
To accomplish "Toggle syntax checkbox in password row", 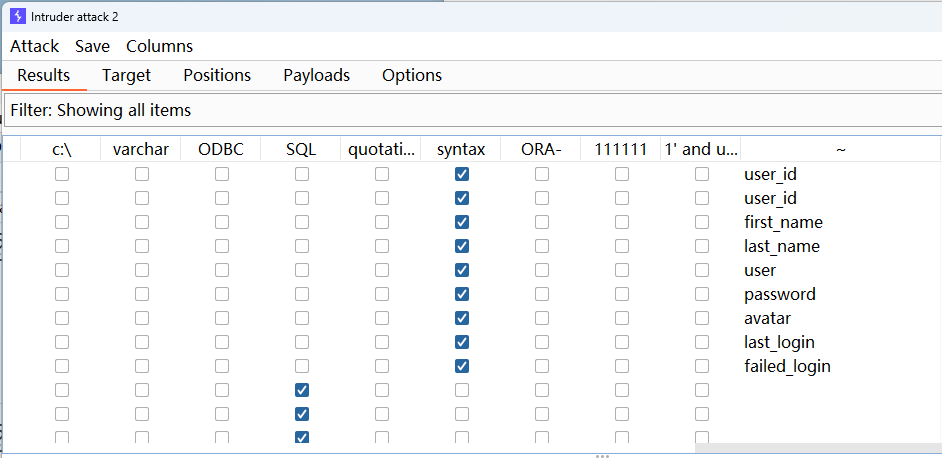I will point(462,294).
